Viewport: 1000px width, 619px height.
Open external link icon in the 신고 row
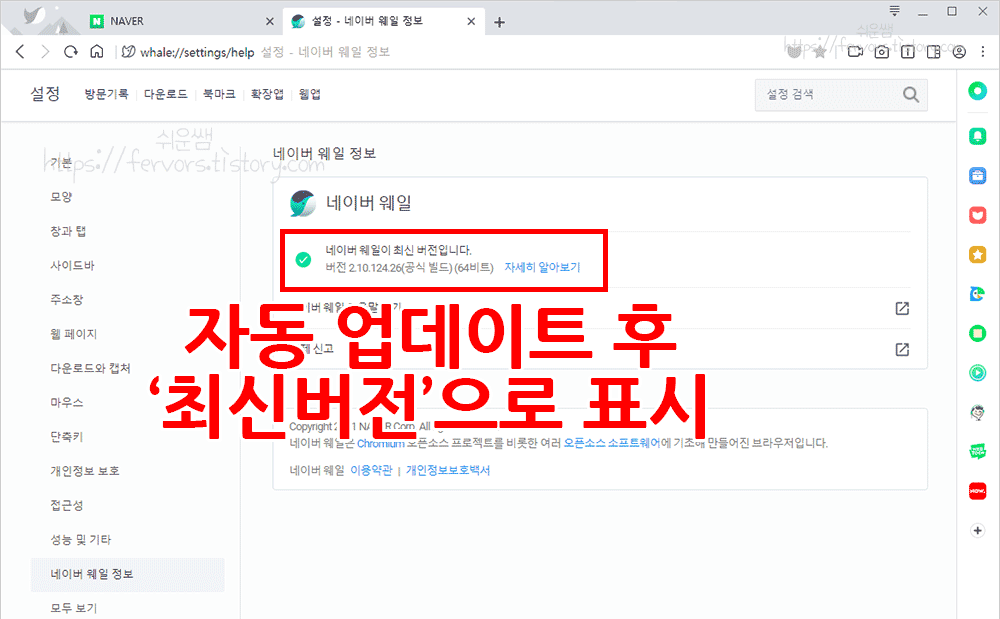point(902,349)
